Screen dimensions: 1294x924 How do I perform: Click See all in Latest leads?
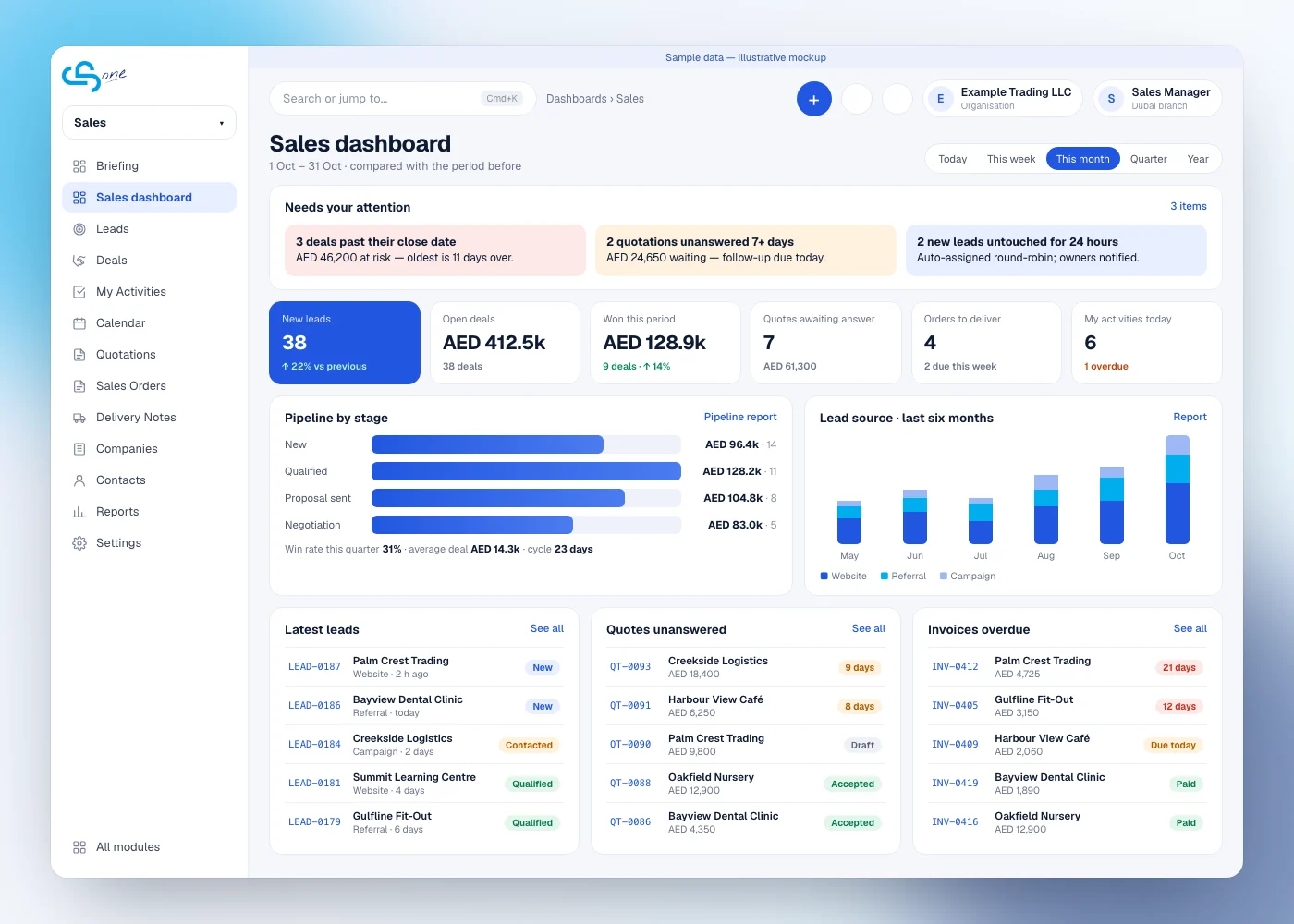click(547, 628)
